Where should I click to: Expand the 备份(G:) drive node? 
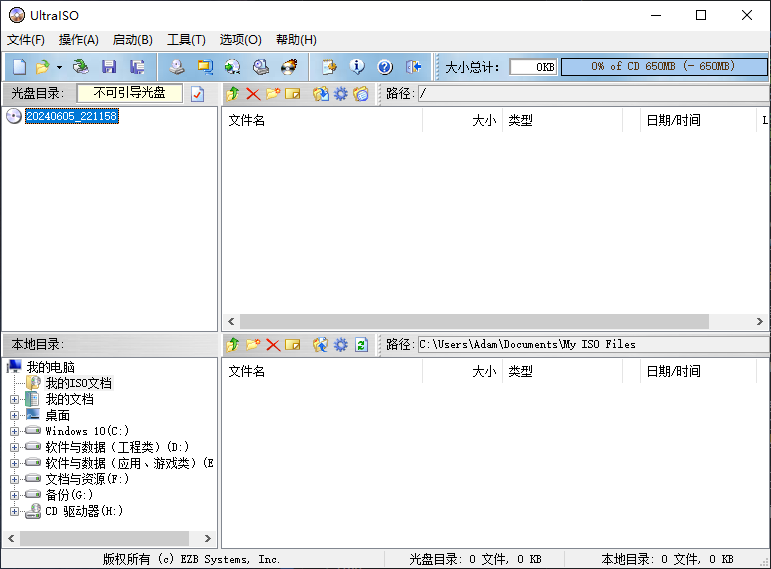(x=15, y=495)
